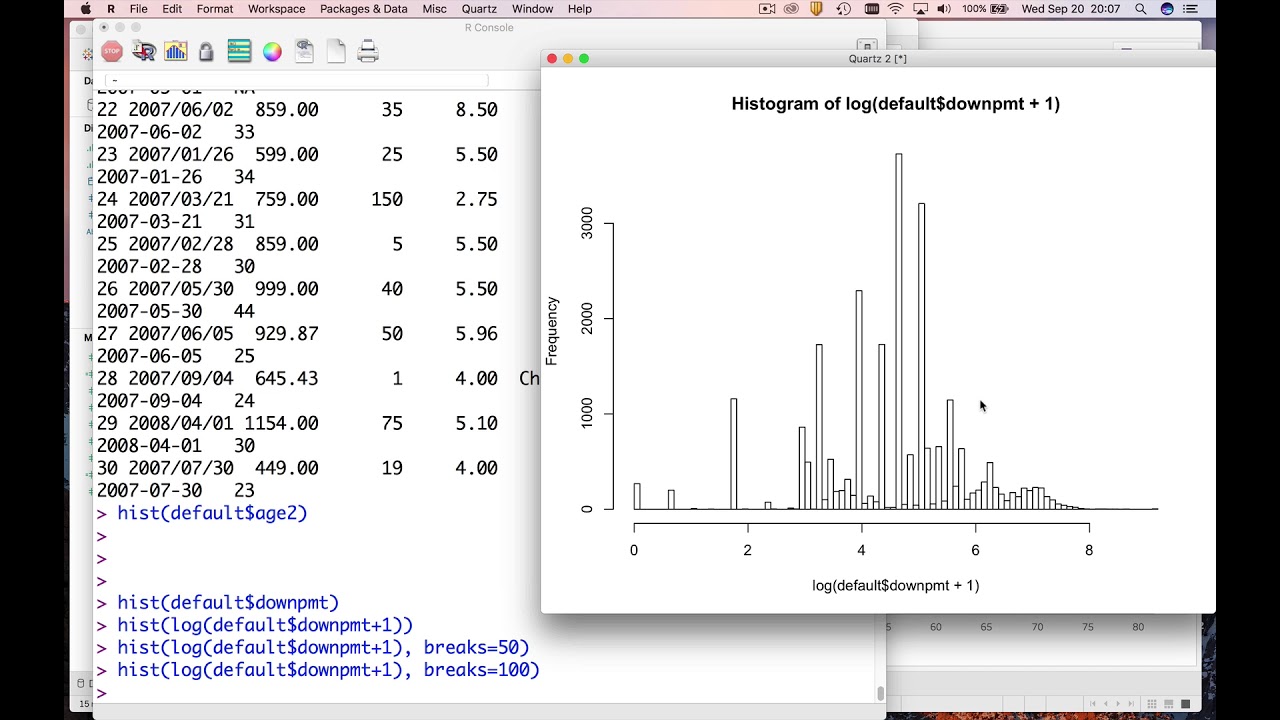The height and width of the screenshot is (720, 1280).
Task: Click the R Console window title
Action: click(489, 27)
